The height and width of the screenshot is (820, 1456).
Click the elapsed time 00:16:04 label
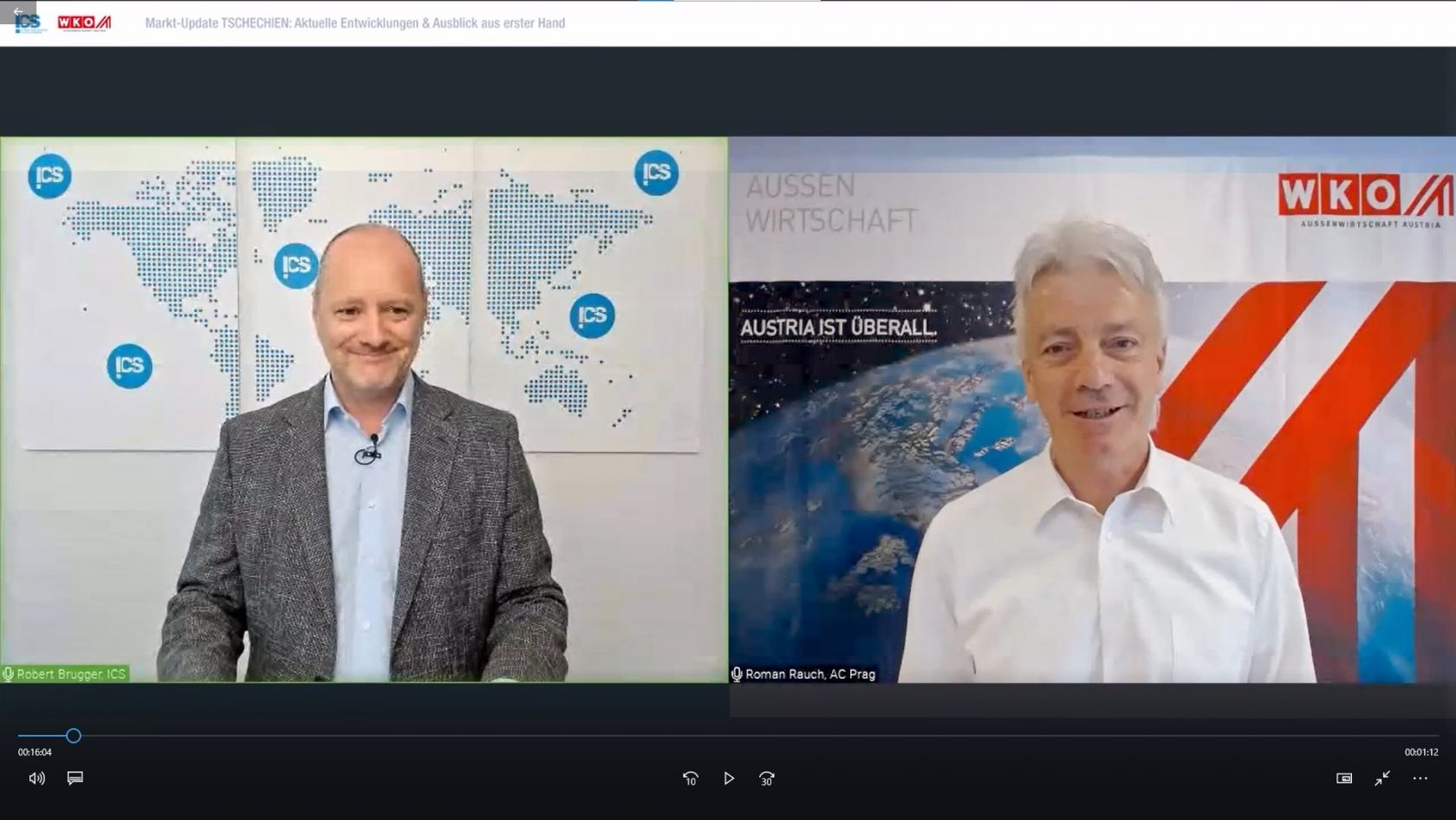pyautogui.click(x=35, y=752)
